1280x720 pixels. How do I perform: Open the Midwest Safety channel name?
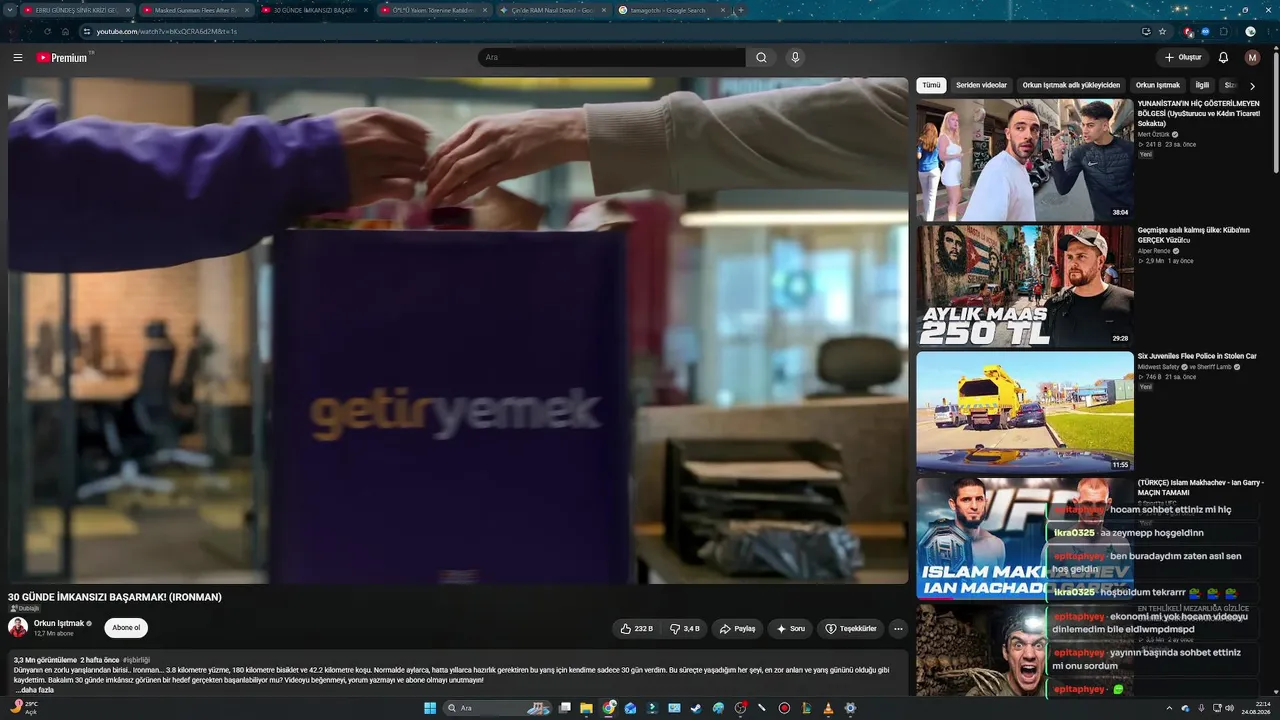tap(1159, 367)
